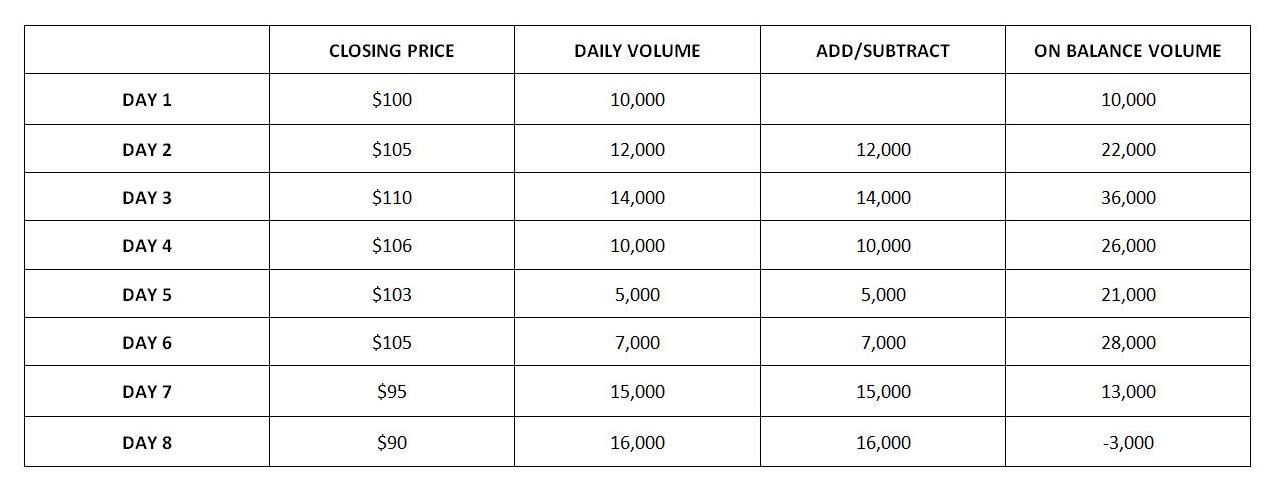
Task: Click the $103 closing price cell
Action: click(391, 295)
